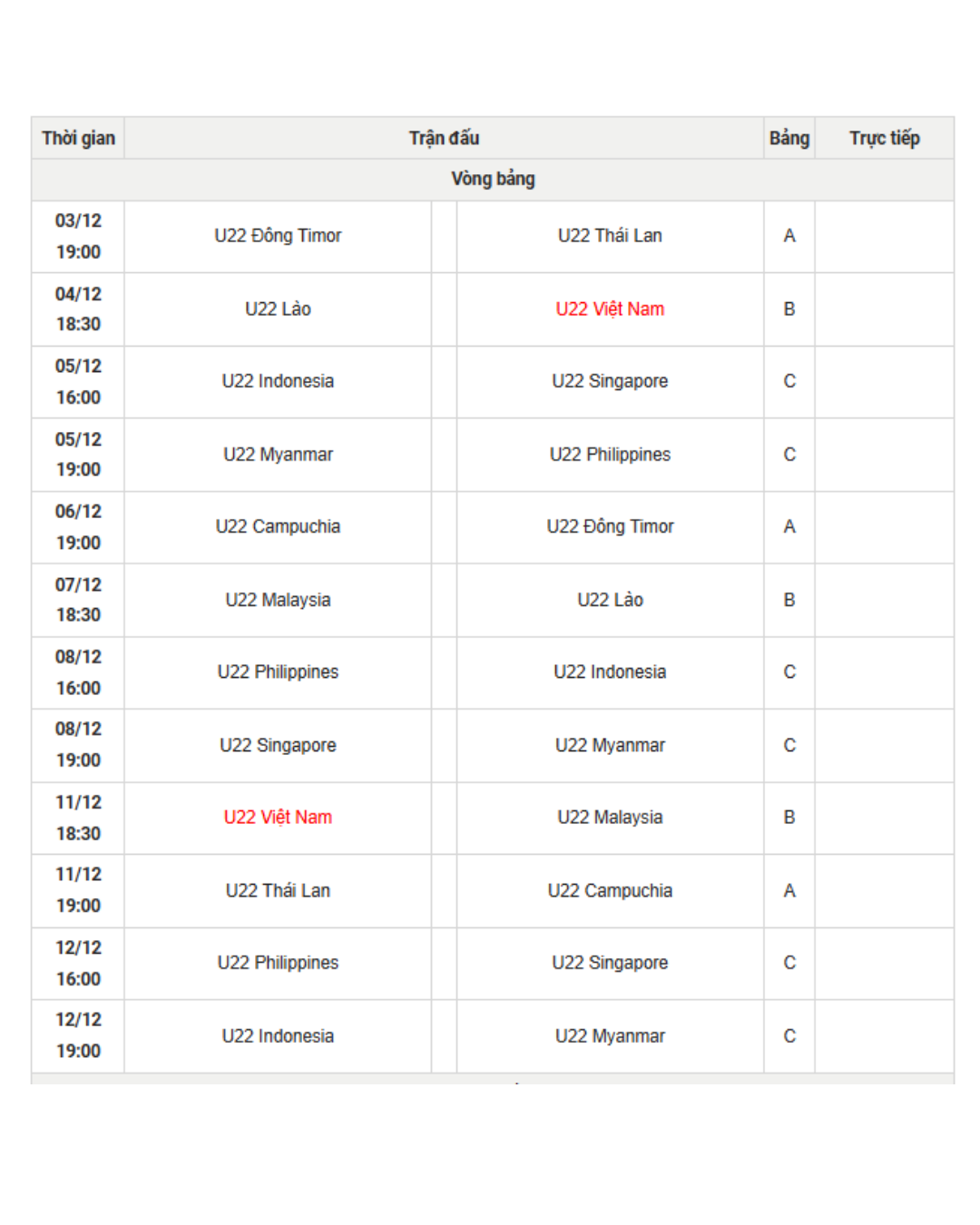Click U22 Malaysia in the 07/12 match

278,600
